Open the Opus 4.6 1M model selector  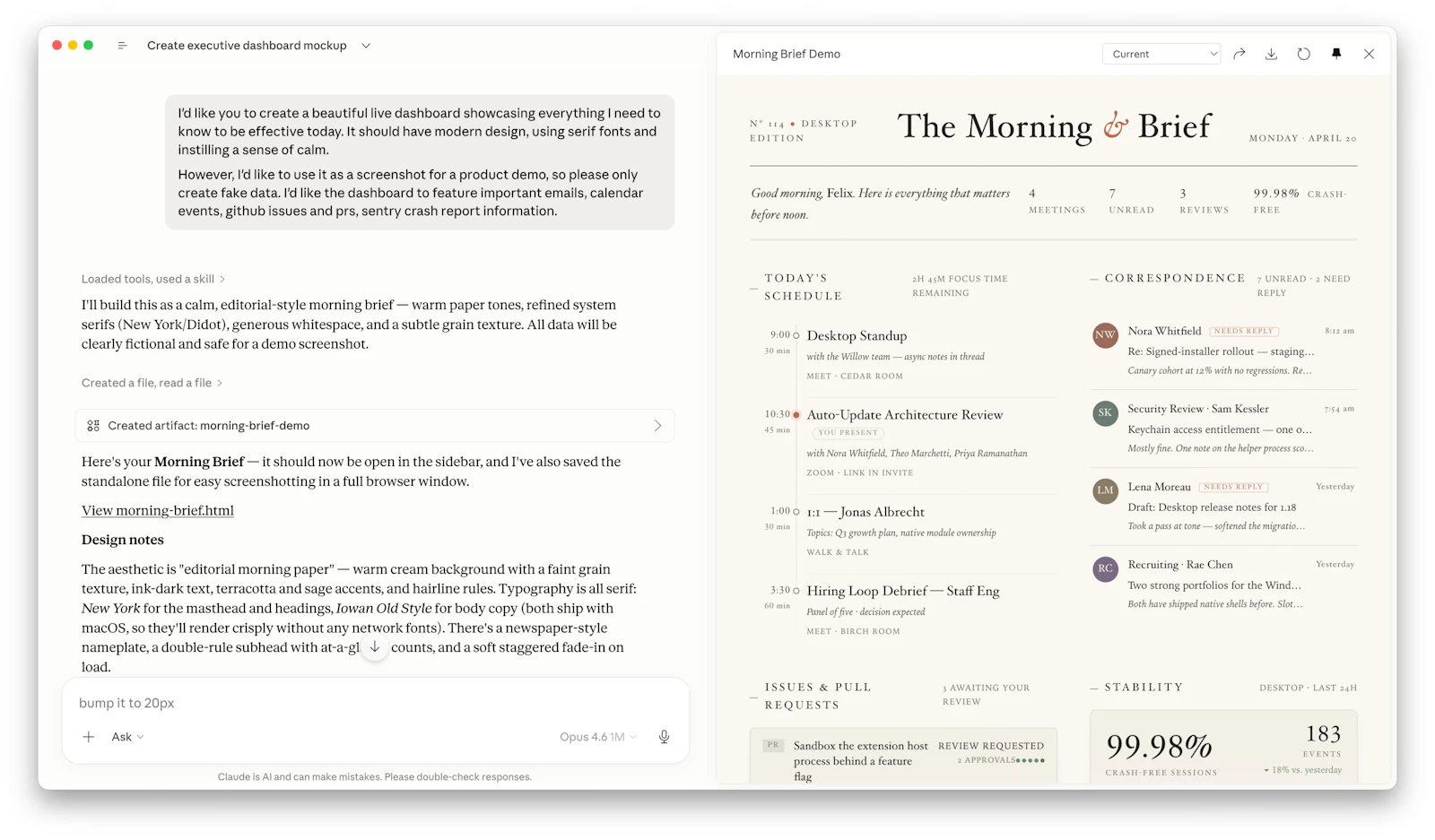coord(598,737)
